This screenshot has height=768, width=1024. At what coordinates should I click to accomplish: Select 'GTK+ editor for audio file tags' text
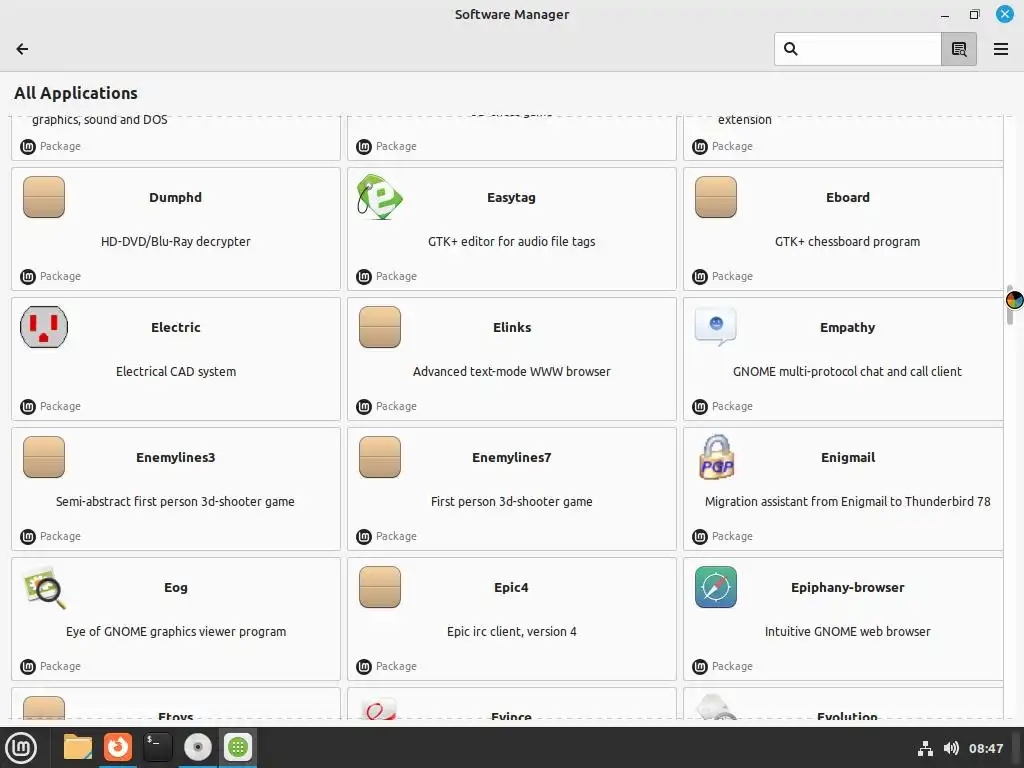[511, 242]
